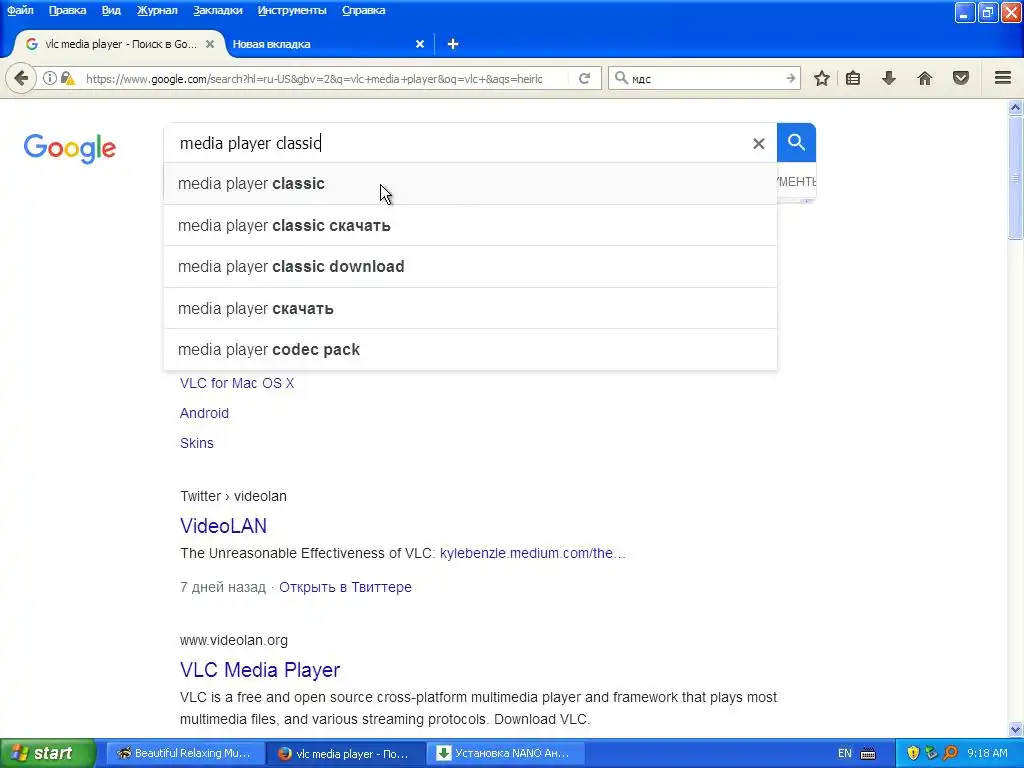This screenshot has height=768, width=1024.
Task: Reload the current page
Action: coord(584,78)
